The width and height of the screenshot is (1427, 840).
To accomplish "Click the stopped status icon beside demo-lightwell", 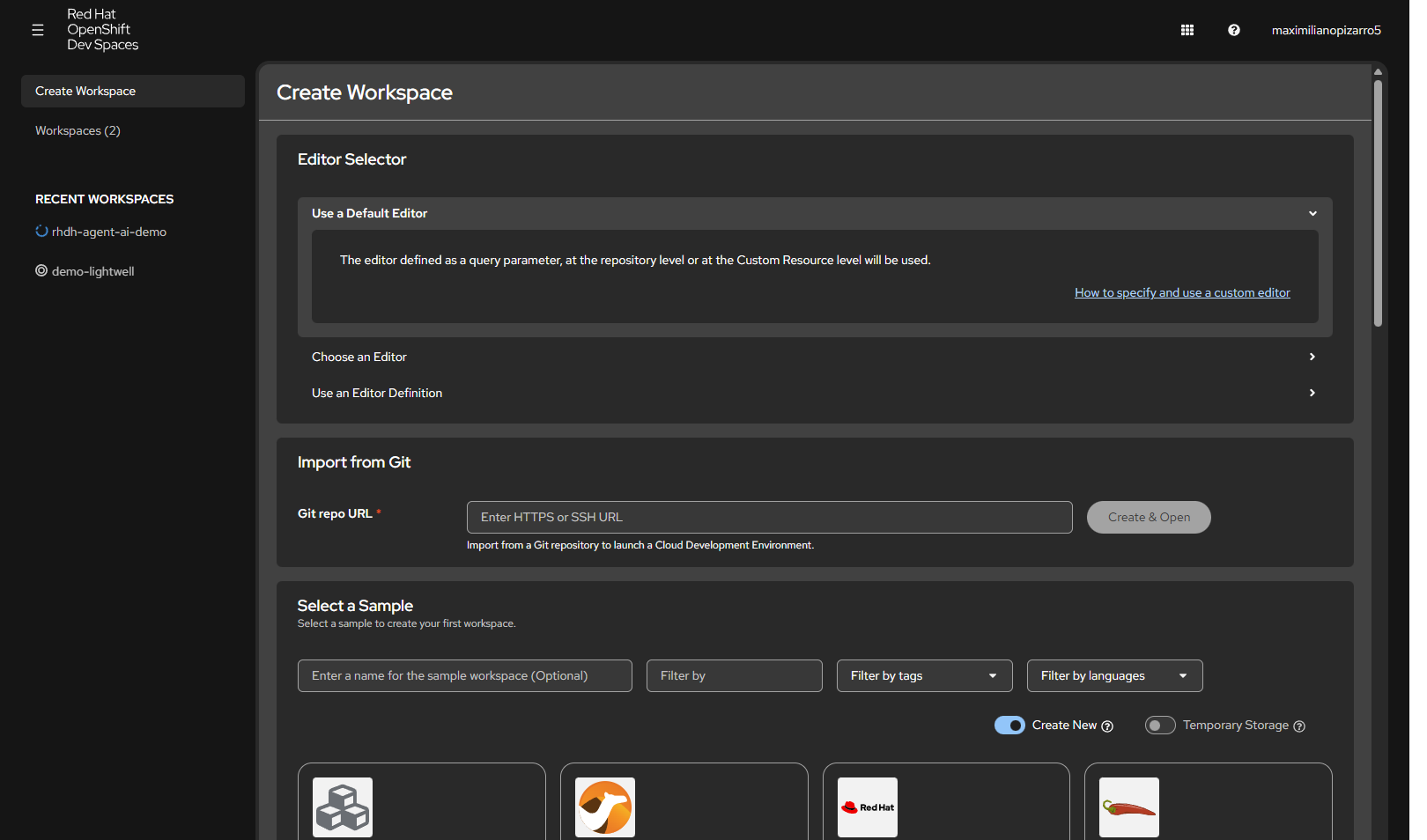I will [x=41, y=270].
